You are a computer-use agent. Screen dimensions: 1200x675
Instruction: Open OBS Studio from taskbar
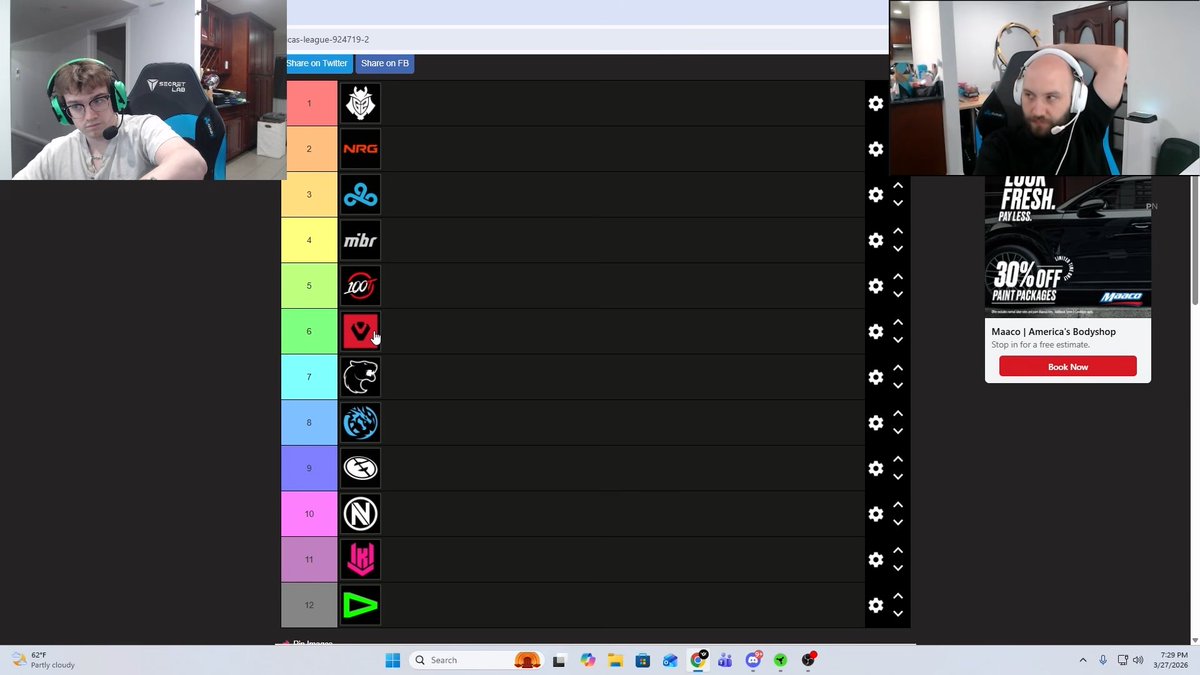coord(808,660)
